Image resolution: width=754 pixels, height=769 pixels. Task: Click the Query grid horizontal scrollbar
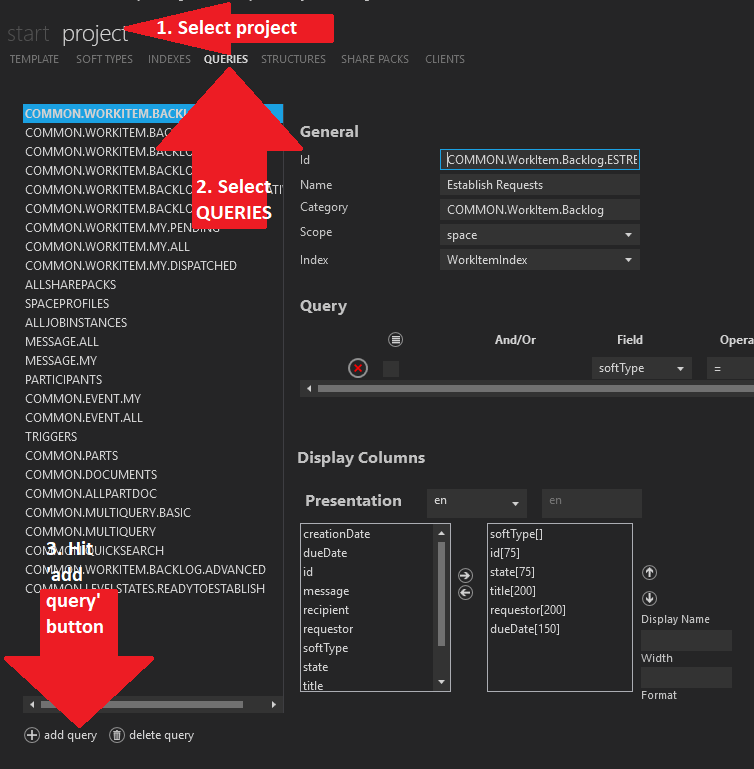click(535, 388)
